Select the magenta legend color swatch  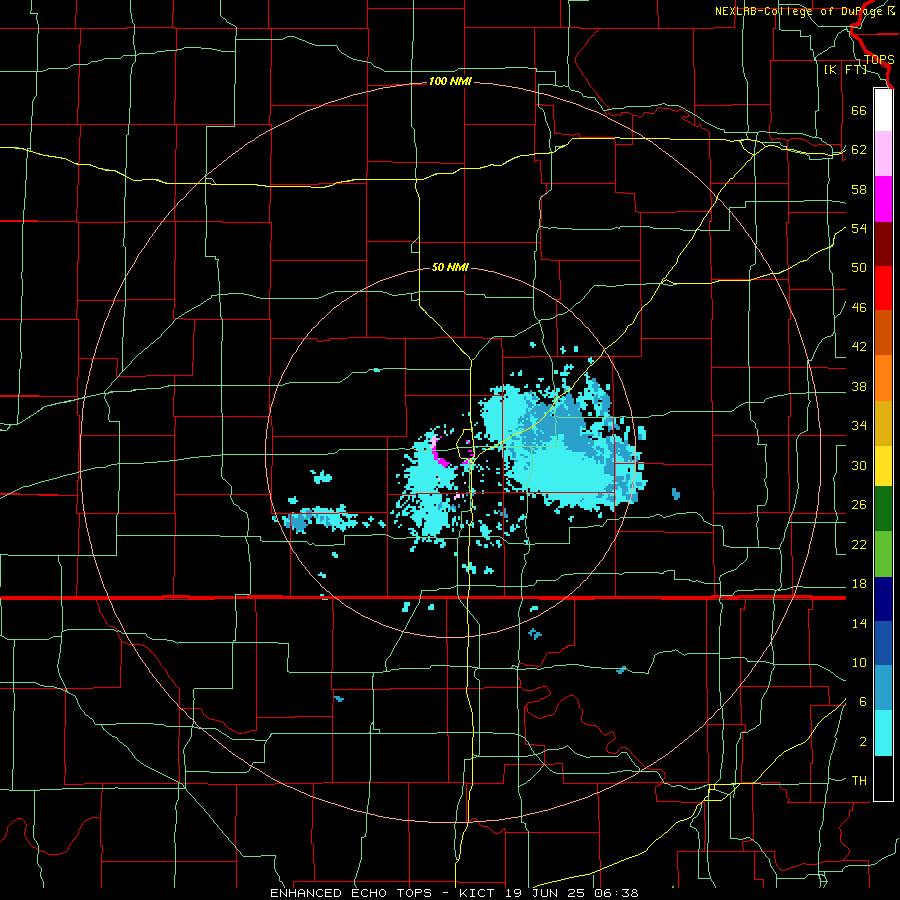pyautogui.click(x=883, y=199)
